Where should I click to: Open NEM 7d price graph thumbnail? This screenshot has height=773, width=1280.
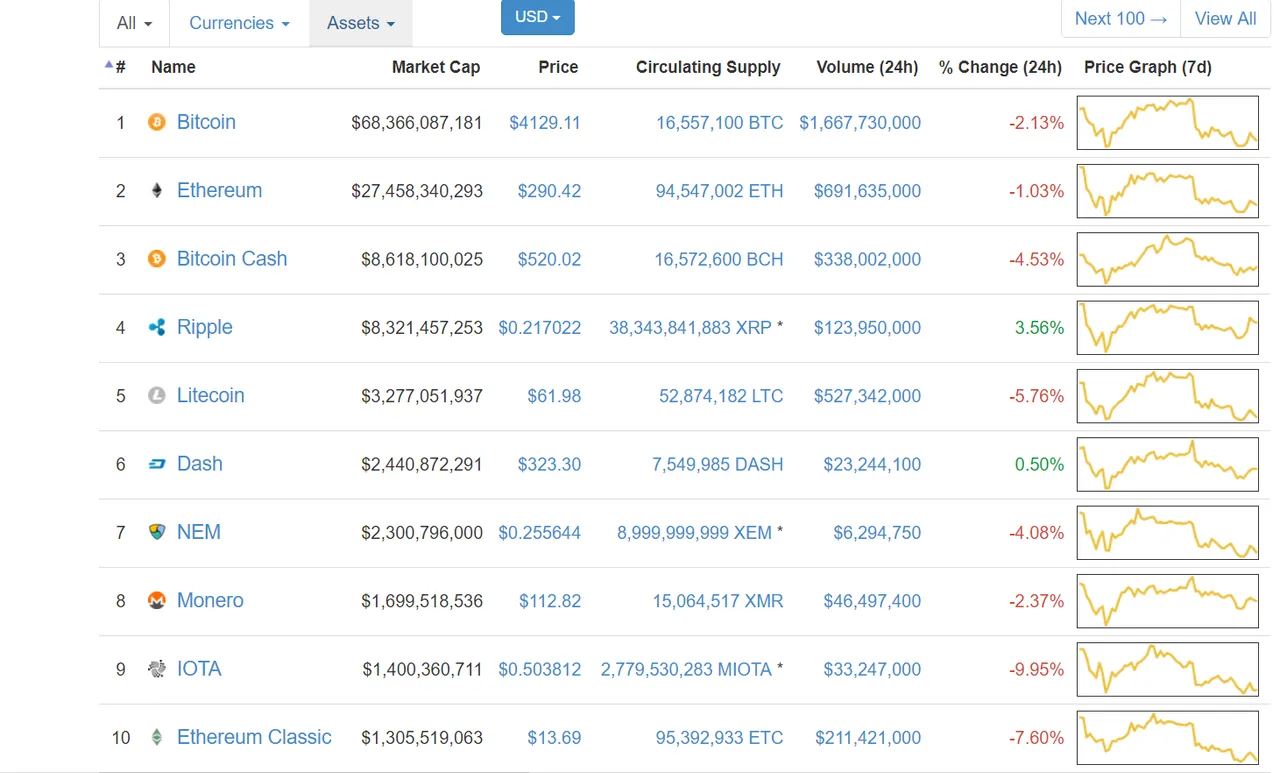click(1168, 533)
